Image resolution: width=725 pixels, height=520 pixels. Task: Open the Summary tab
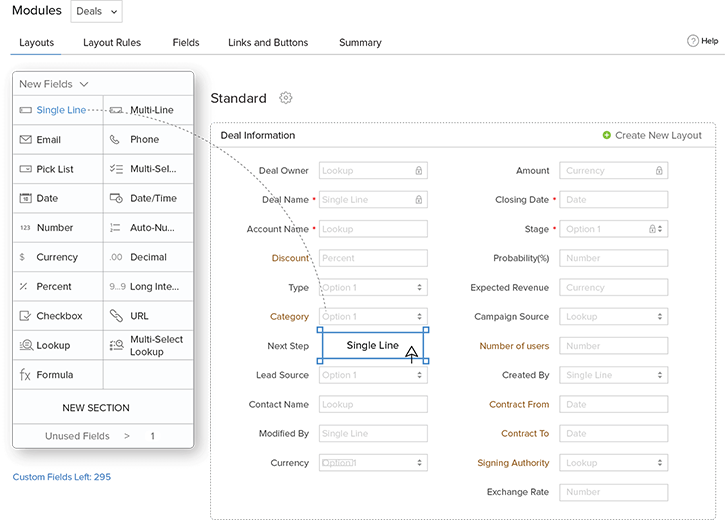[x=360, y=43]
